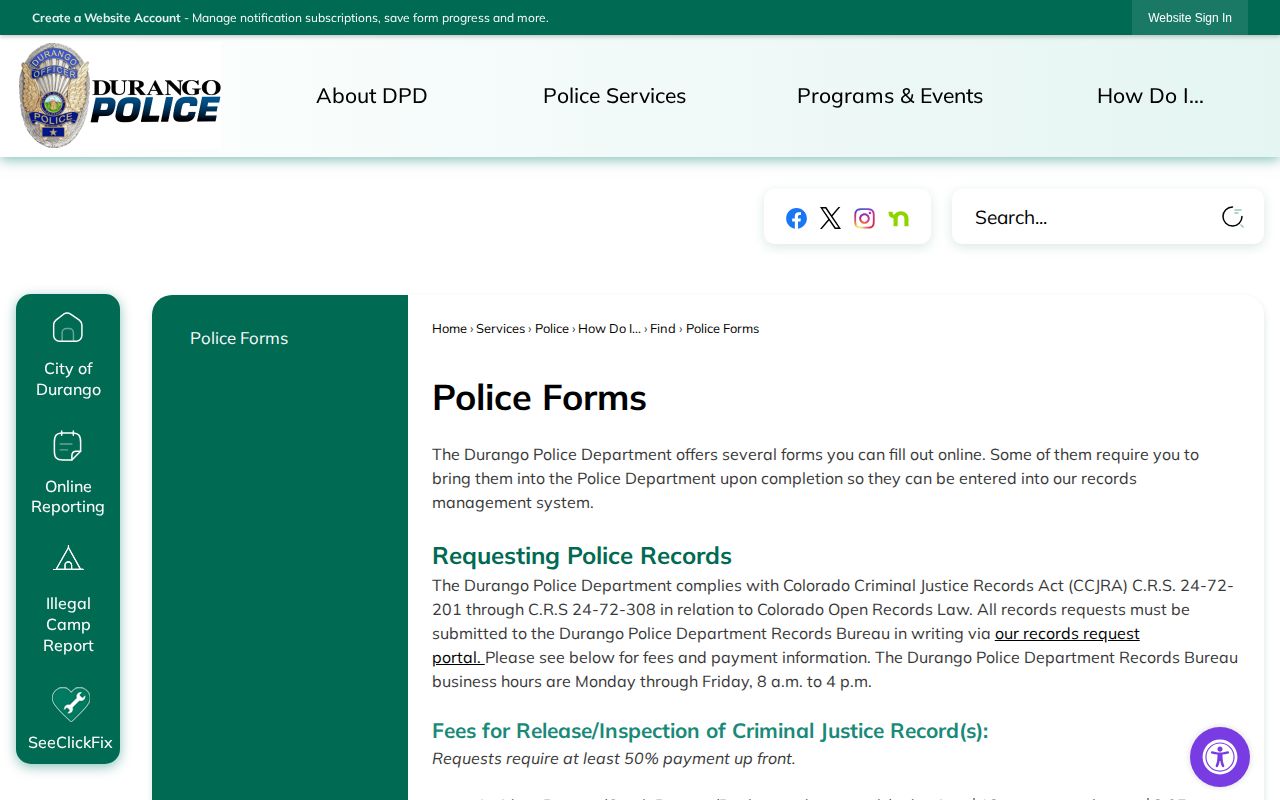Go to How Do I... breadcrumb

coord(609,328)
